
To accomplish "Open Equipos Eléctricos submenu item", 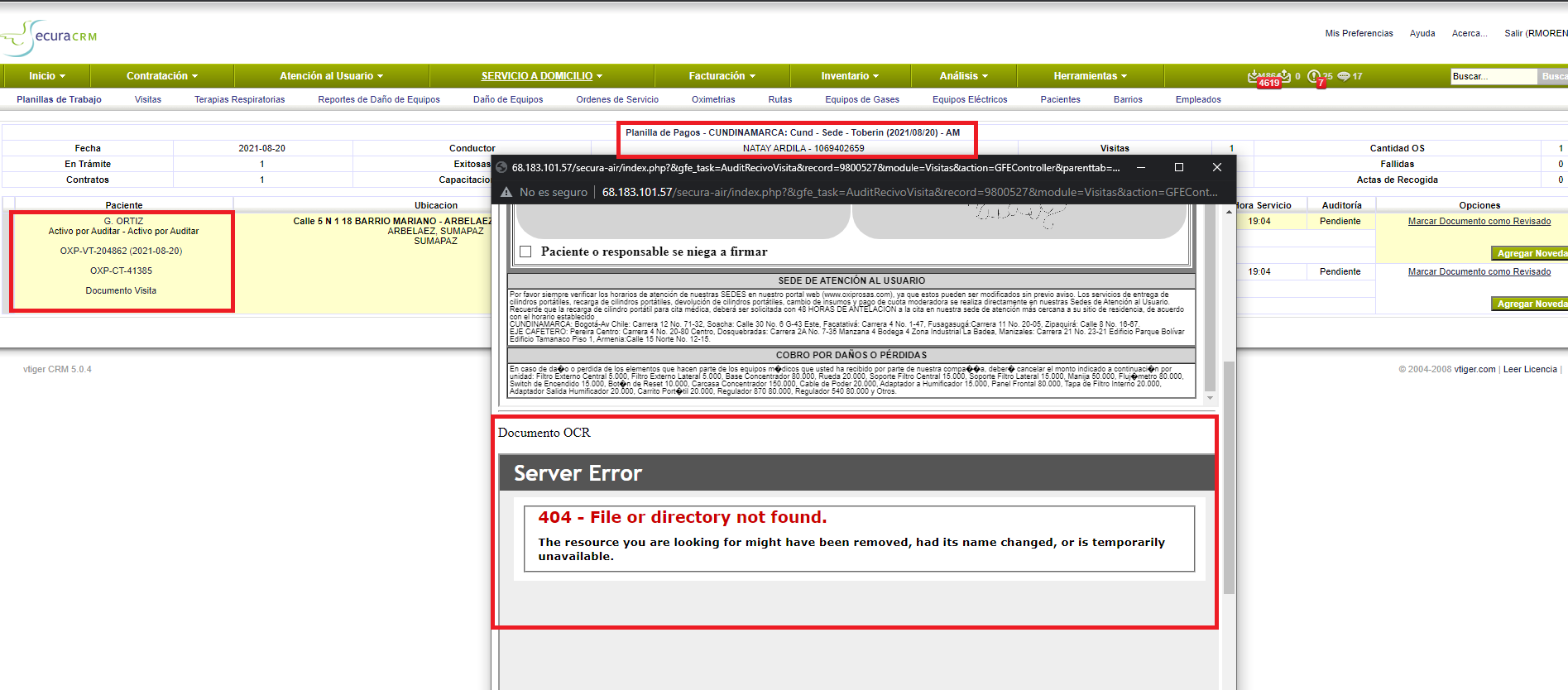I will click(970, 99).
